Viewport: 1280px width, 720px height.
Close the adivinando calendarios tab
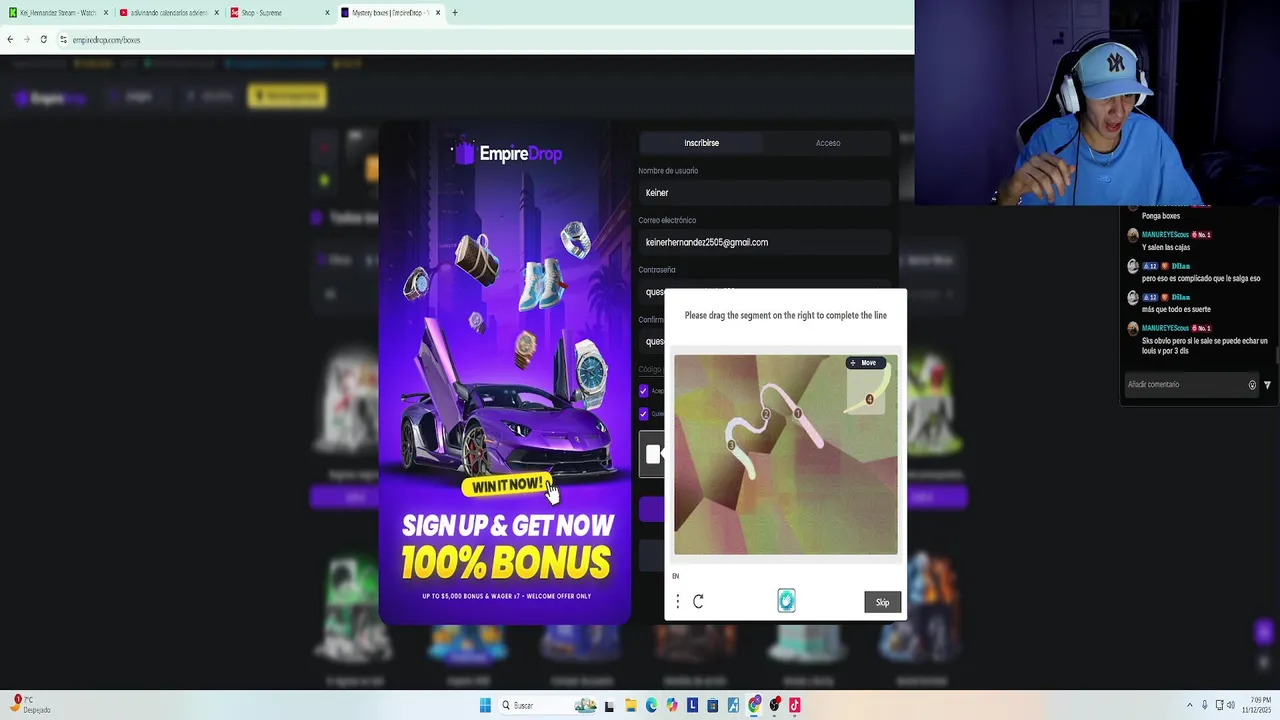pos(217,13)
